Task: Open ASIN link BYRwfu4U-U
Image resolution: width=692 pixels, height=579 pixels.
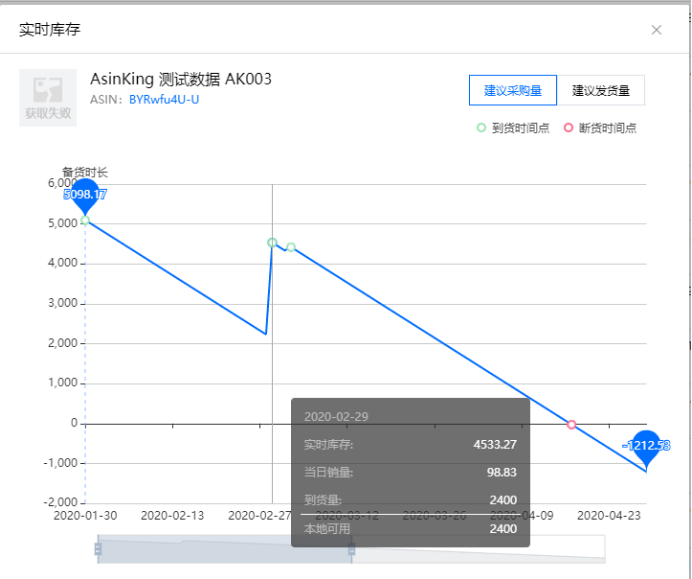Action: (164, 100)
